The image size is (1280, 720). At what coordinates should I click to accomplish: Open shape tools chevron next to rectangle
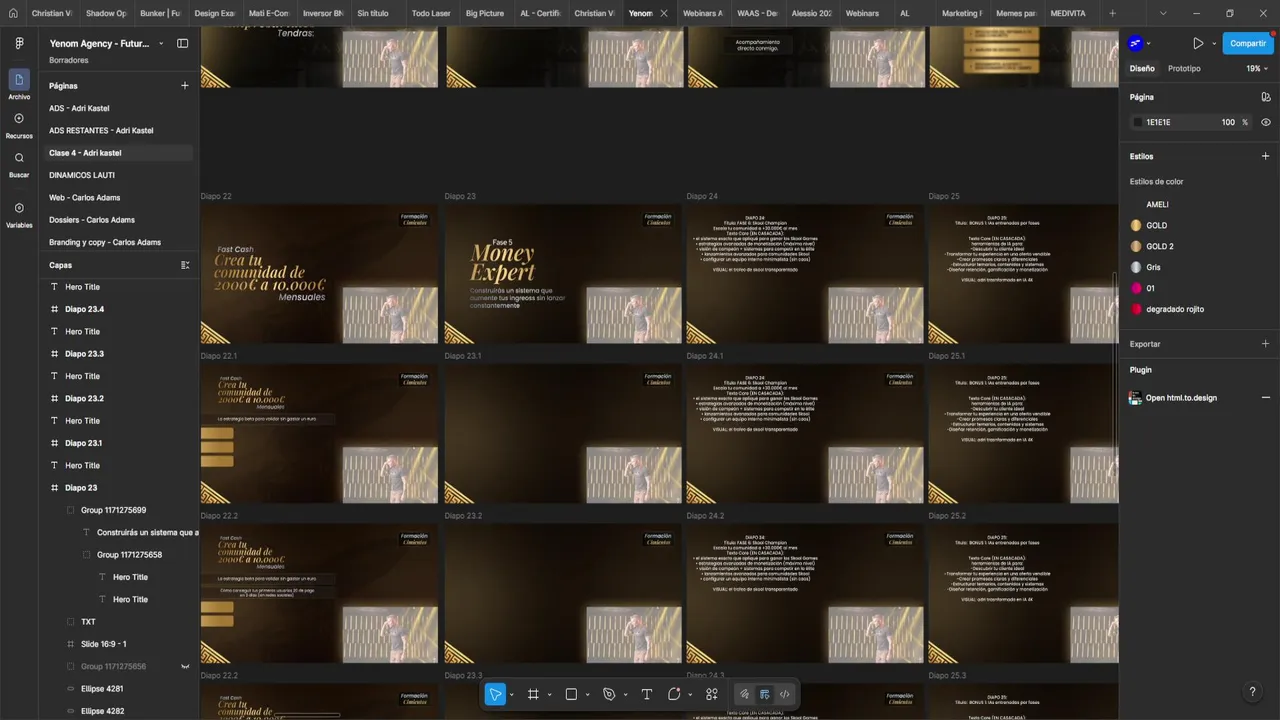pos(587,695)
